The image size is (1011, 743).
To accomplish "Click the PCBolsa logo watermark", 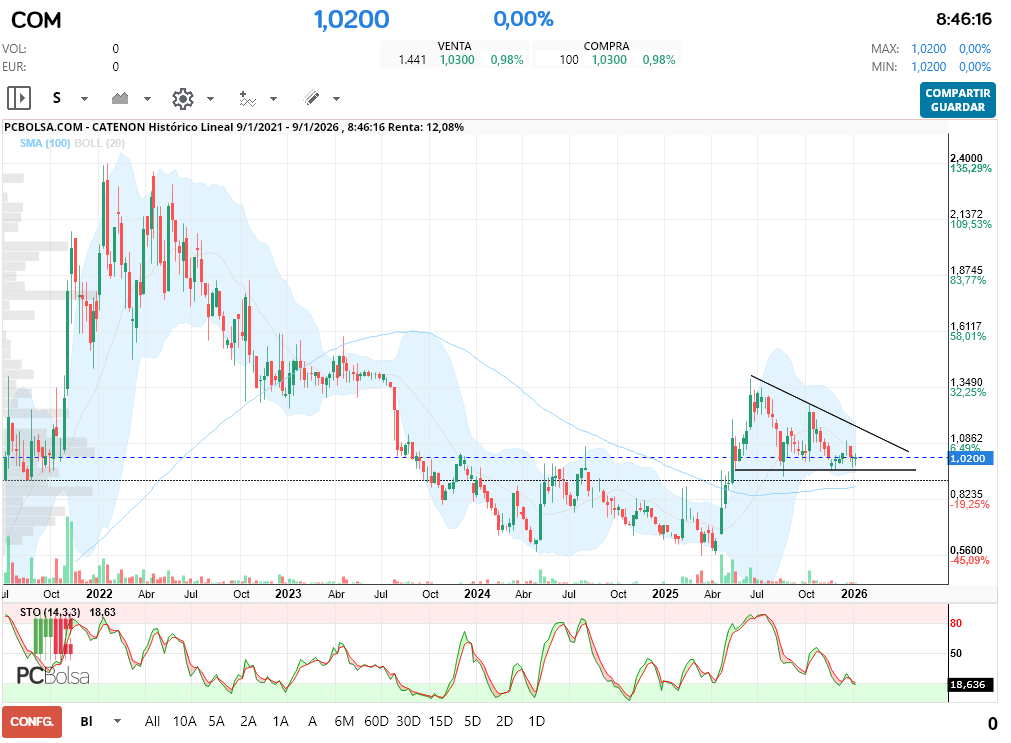I will [x=53, y=676].
